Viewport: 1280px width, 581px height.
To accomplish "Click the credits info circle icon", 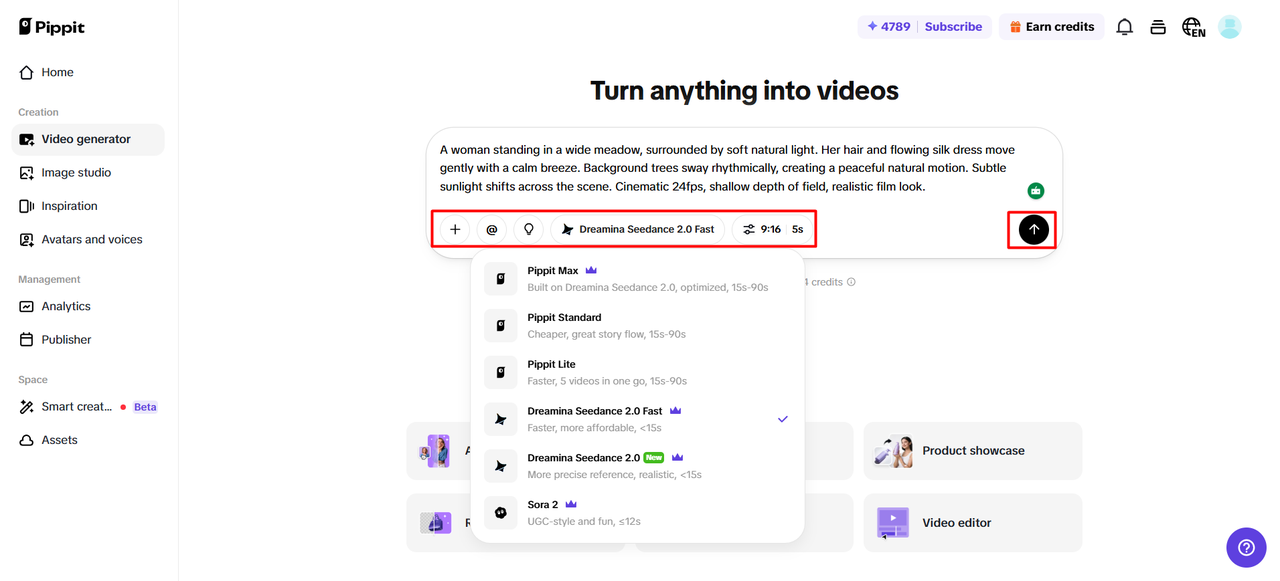I will click(x=851, y=282).
